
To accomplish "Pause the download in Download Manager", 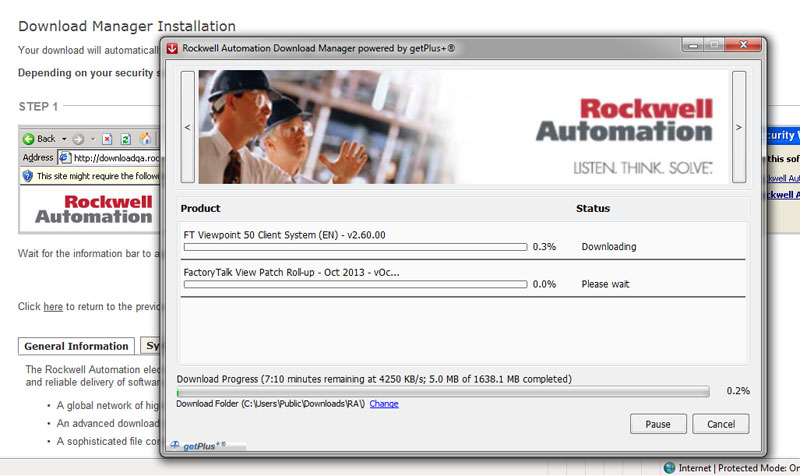I will click(658, 424).
